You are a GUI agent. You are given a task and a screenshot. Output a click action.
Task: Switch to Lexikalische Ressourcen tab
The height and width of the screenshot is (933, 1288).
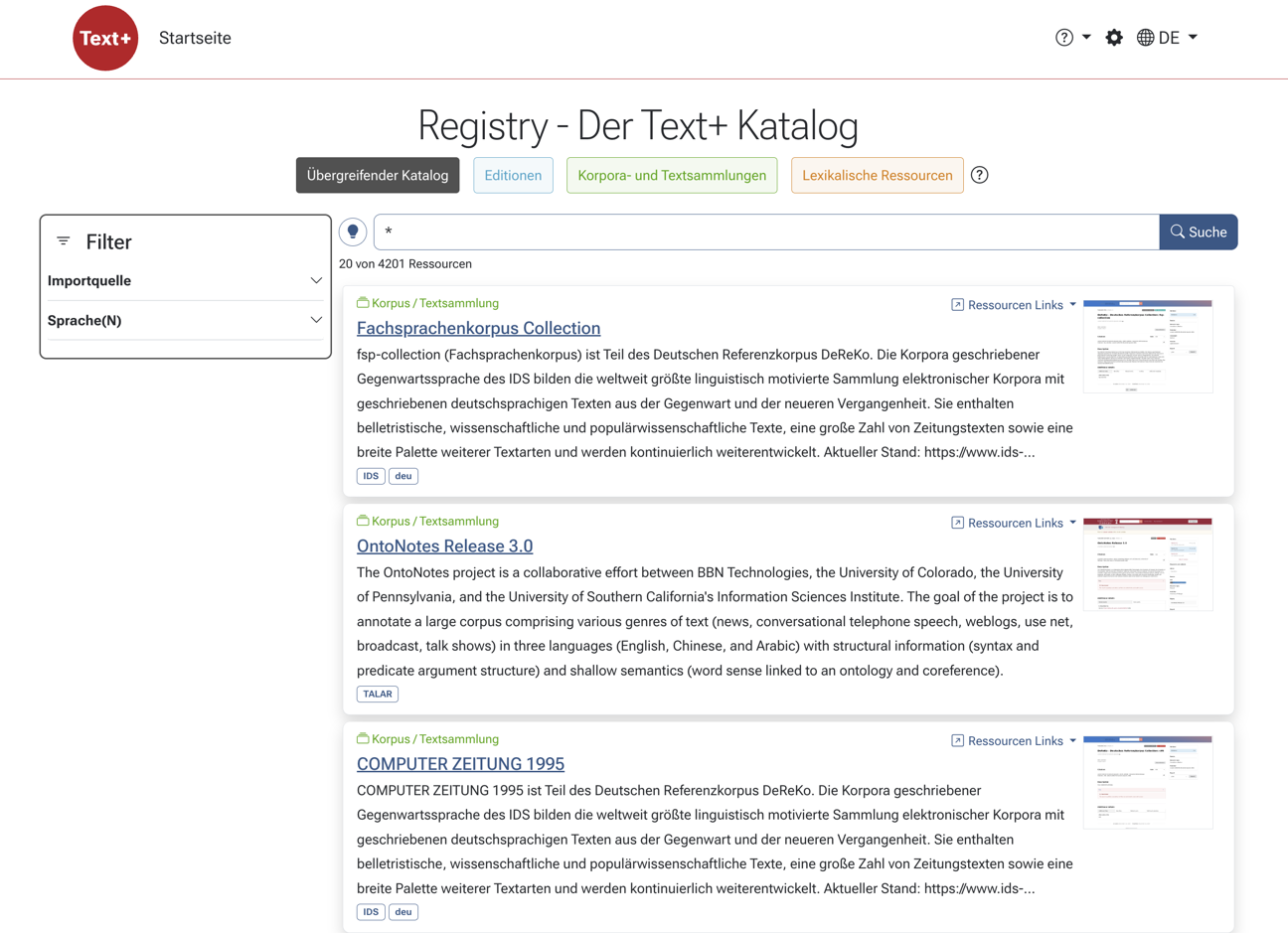click(x=878, y=175)
